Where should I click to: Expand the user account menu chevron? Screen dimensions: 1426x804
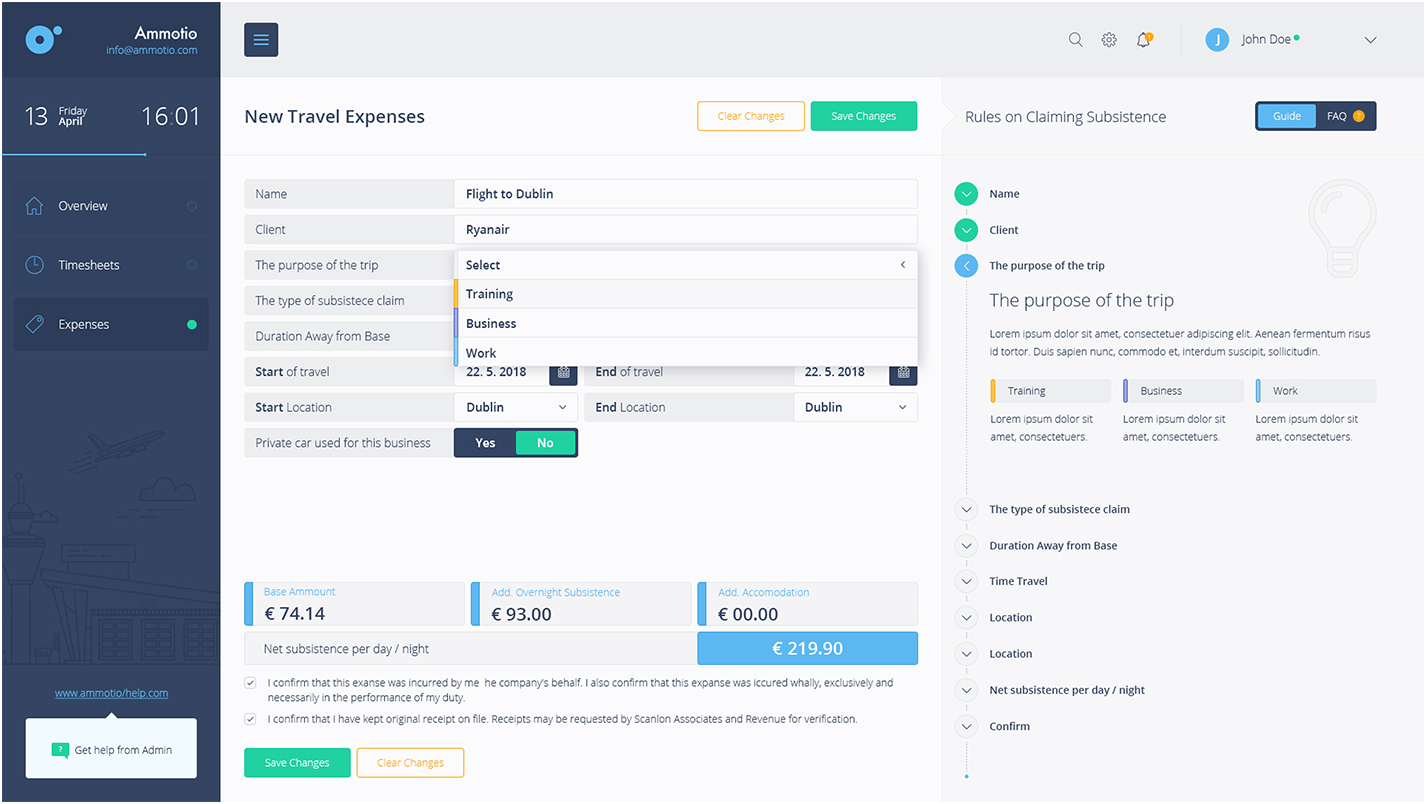(1370, 40)
